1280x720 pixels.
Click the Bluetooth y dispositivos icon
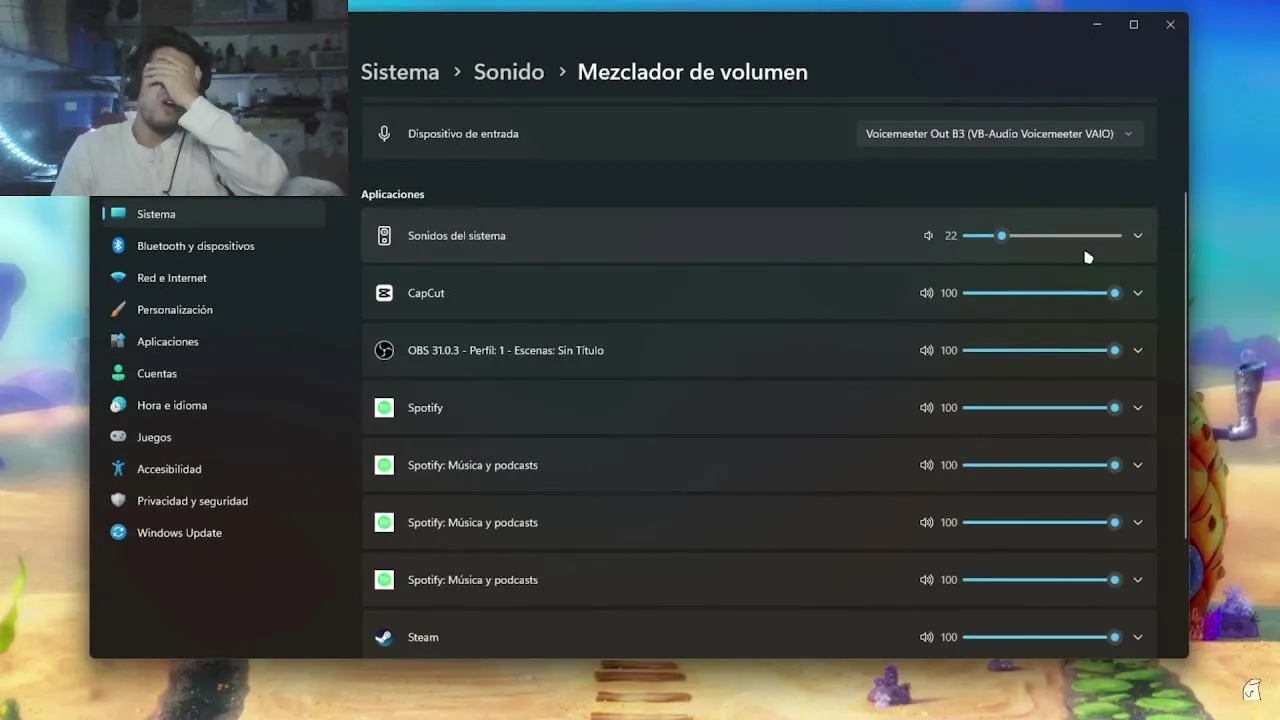(118, 246)
